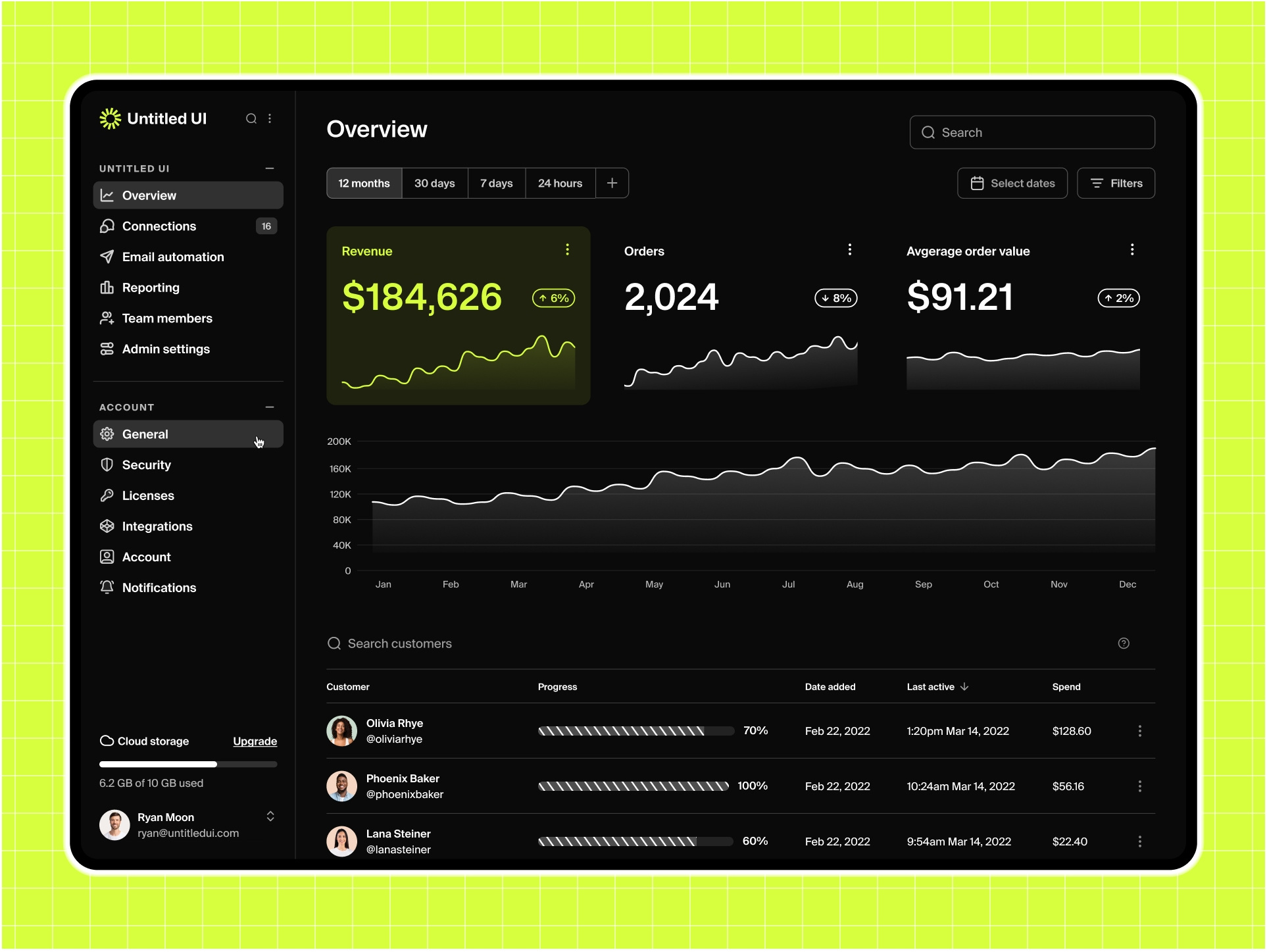Open the search icon in the sidebar header
Image resolution: width=1267 pixels, height=952 pixels.
coord(251,118)
